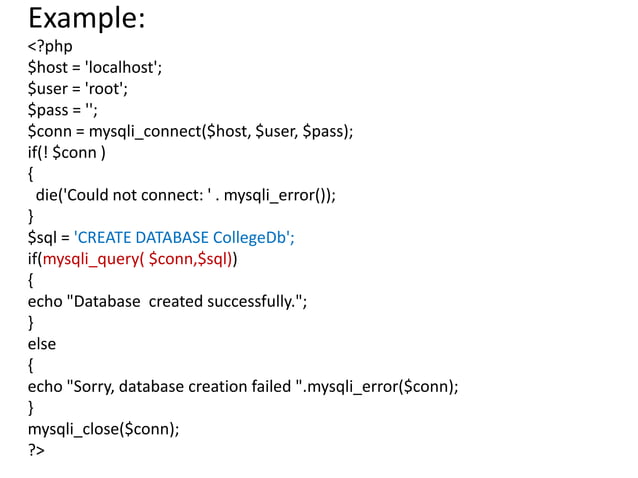Click the $user = 'root' line

pos(78,89)
